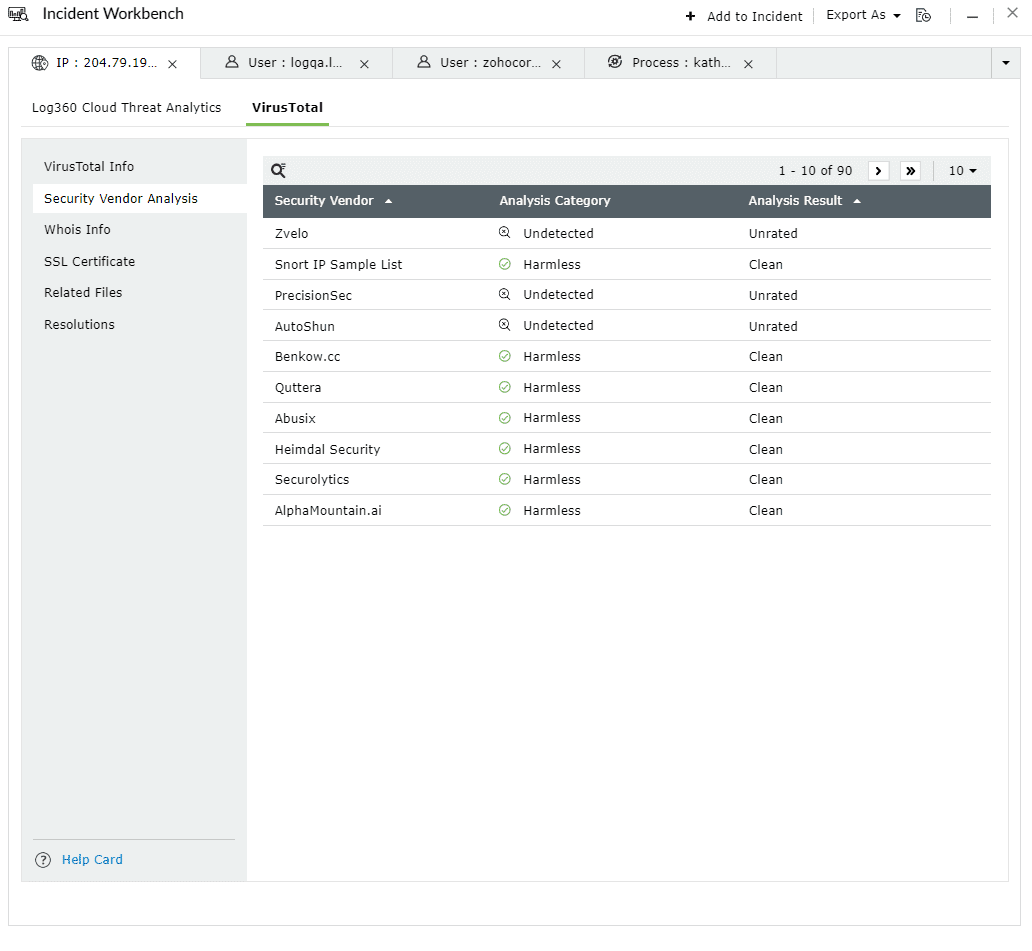Click the plus icon for Add to Incident
Viewport: 1032px width, 951px height.
[x=690, y=16]
